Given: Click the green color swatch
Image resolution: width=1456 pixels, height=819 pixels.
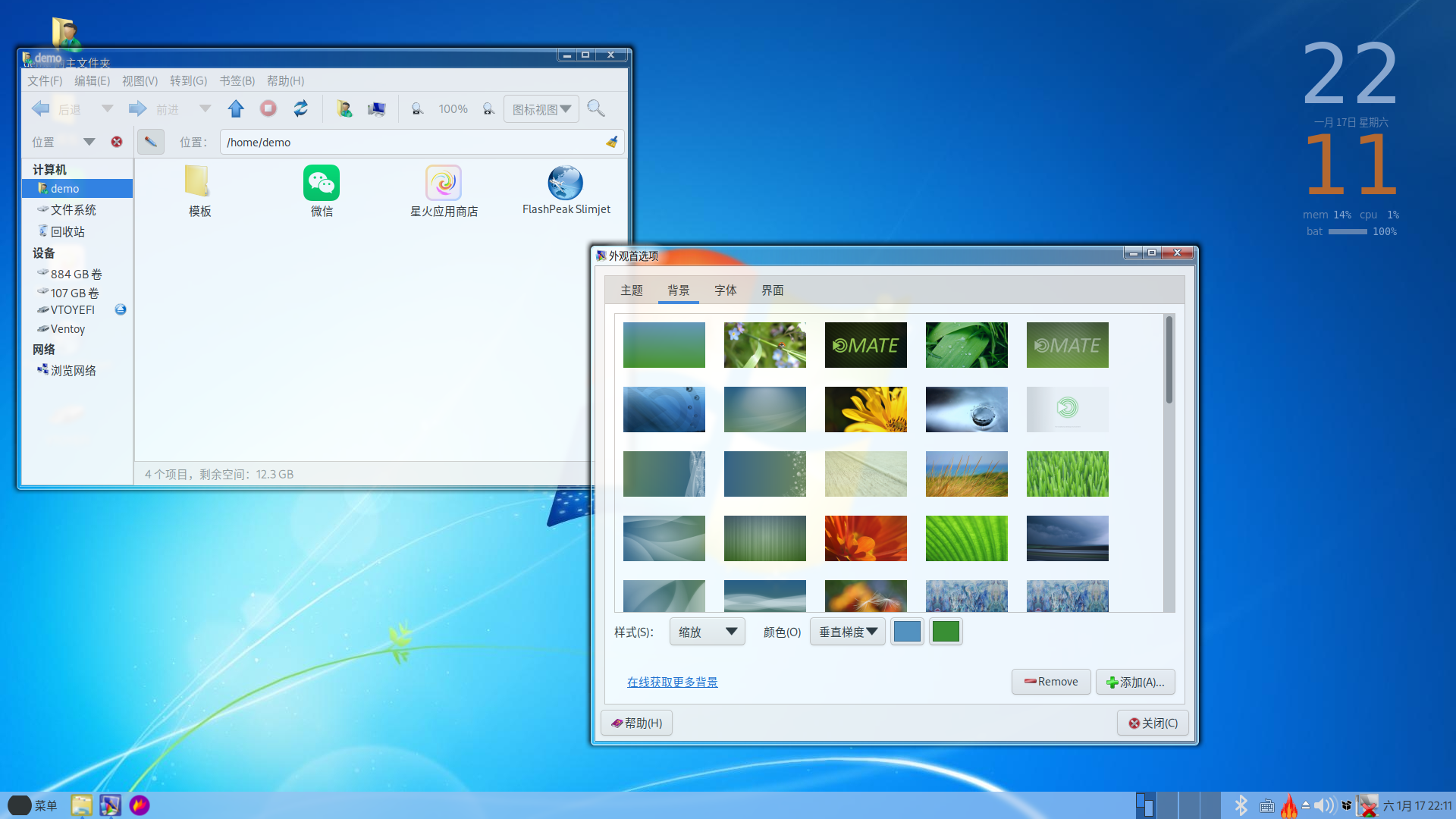Looking at the screenshot, I should point(946,632).
